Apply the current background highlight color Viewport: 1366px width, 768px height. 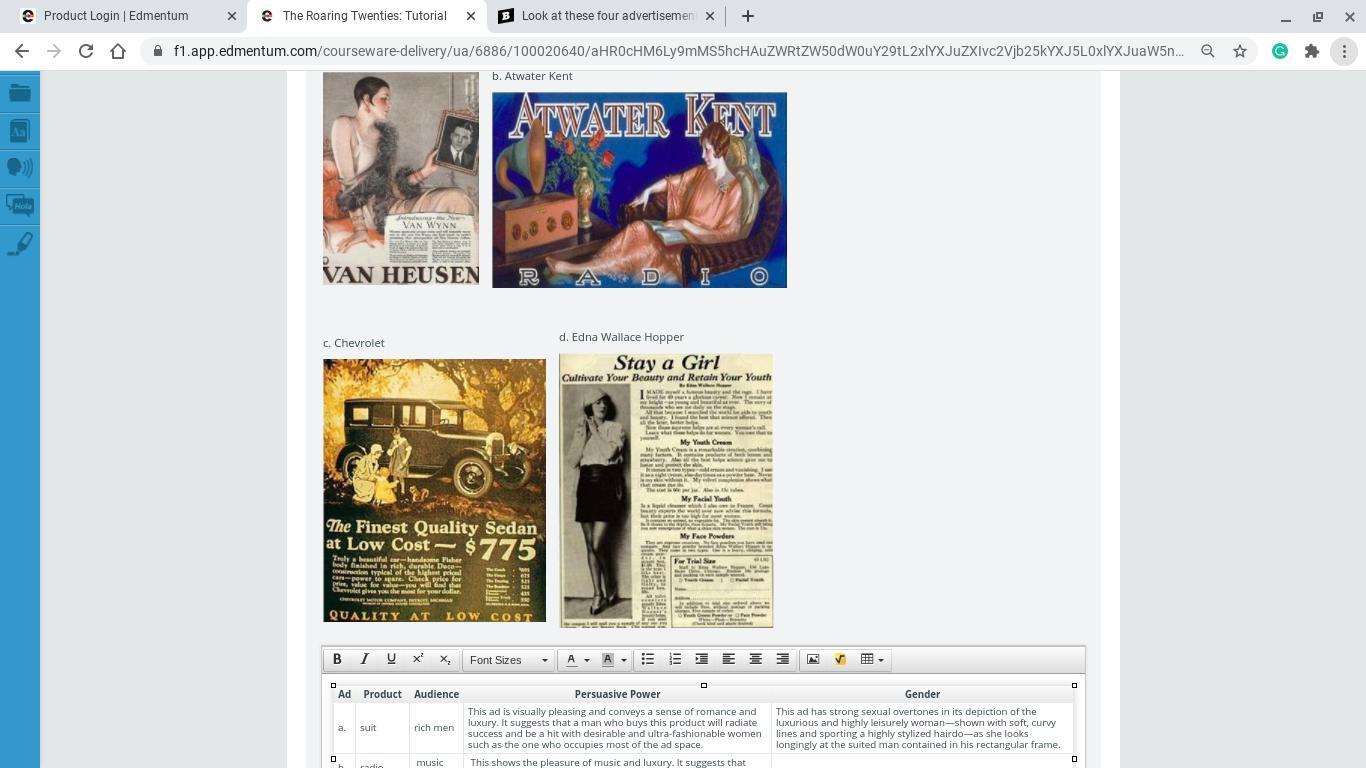(607, 660)
